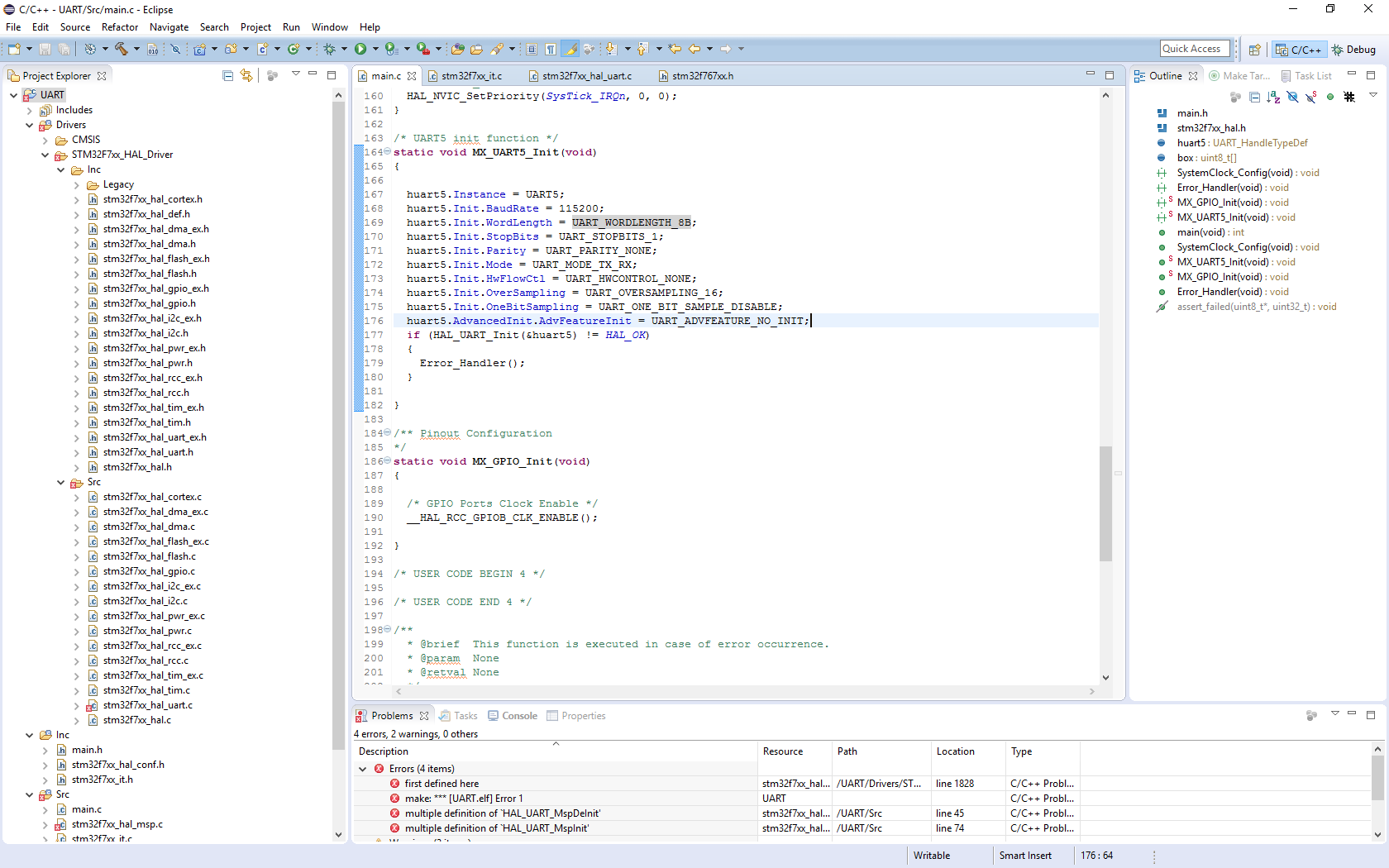1389x868 pixels.
Task: Open Problems view menu triangle
Action: (1334, 713)
